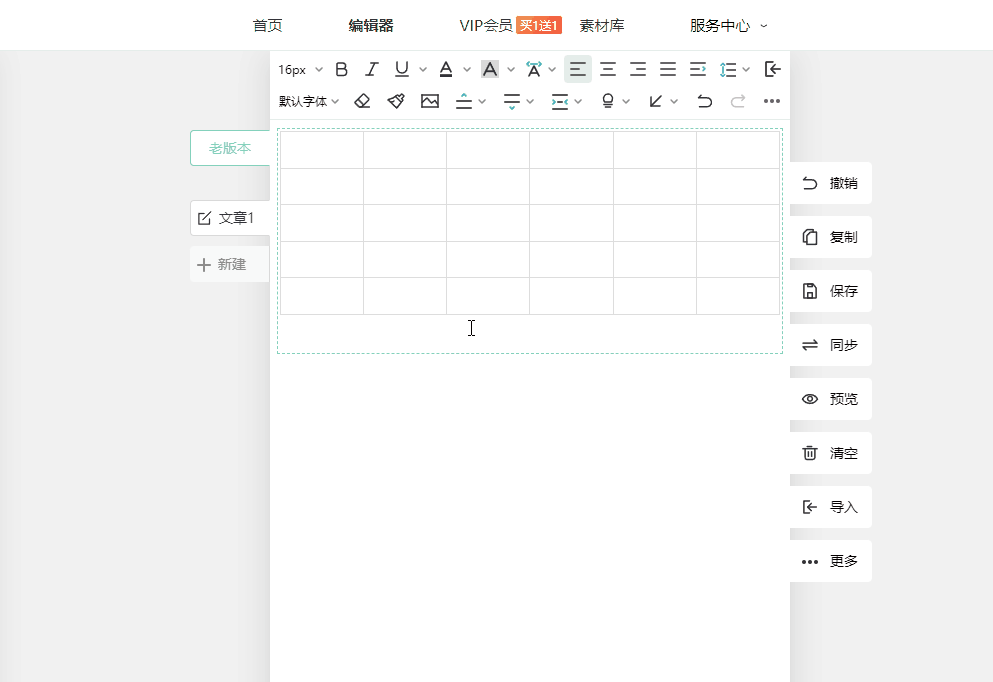Clear the content with 清空
Viewport: 993px width, 682px height.
[x=831, y=453]
